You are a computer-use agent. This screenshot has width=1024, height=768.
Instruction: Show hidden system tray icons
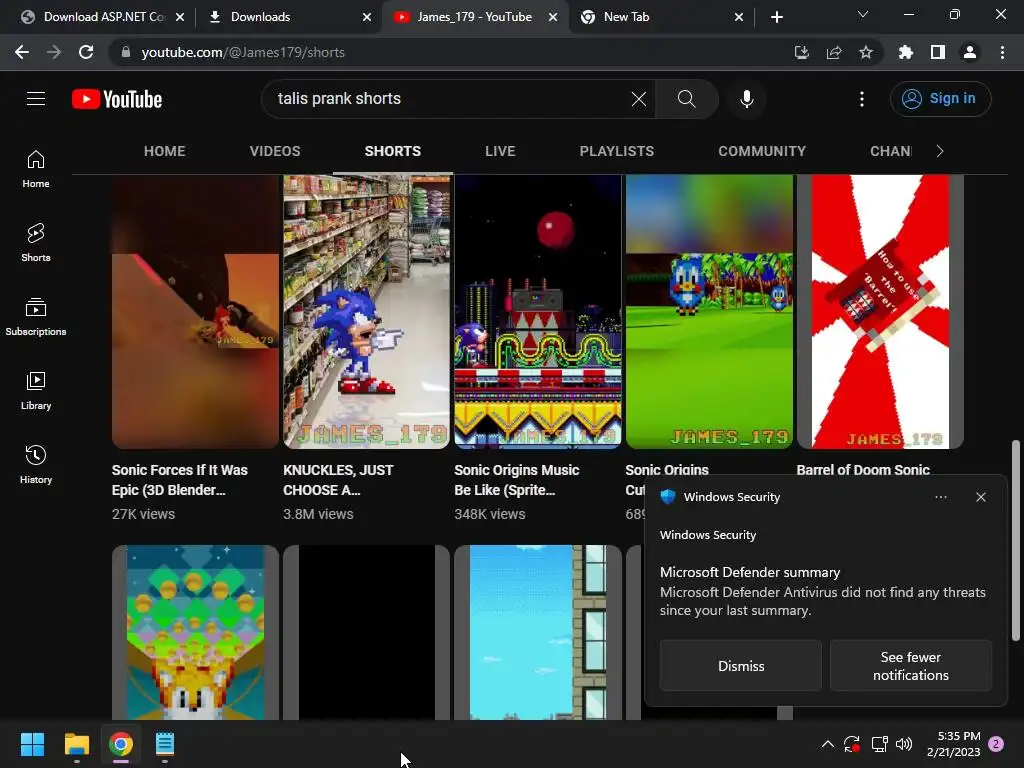point(827,744)
